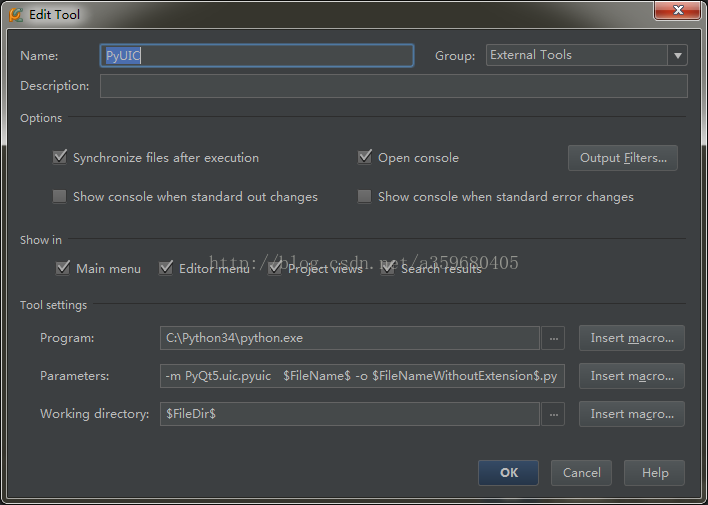
Task: Uncheck the Search results checkbox
Action: click(x=388, y=269)
